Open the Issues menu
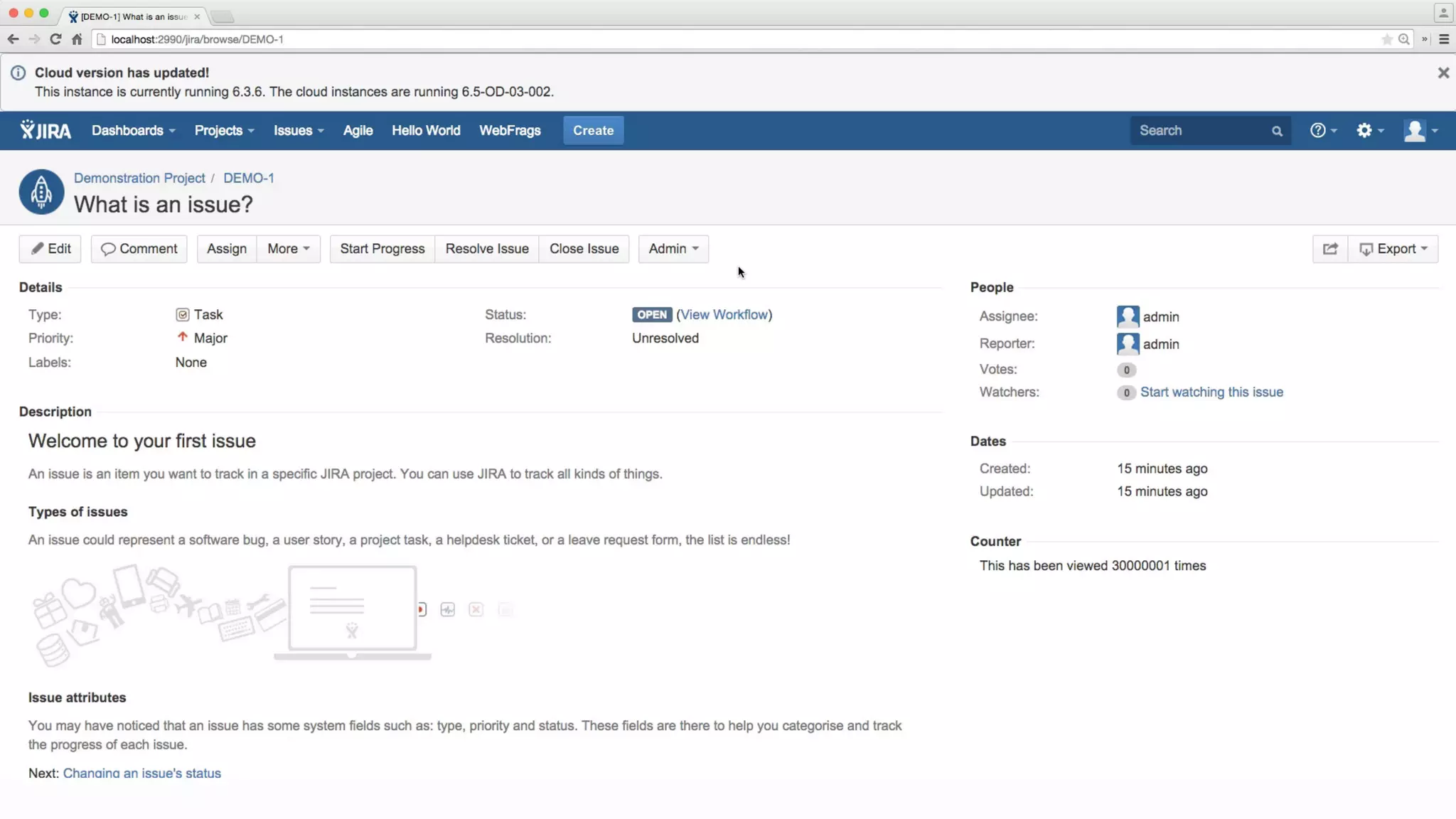 299,130
